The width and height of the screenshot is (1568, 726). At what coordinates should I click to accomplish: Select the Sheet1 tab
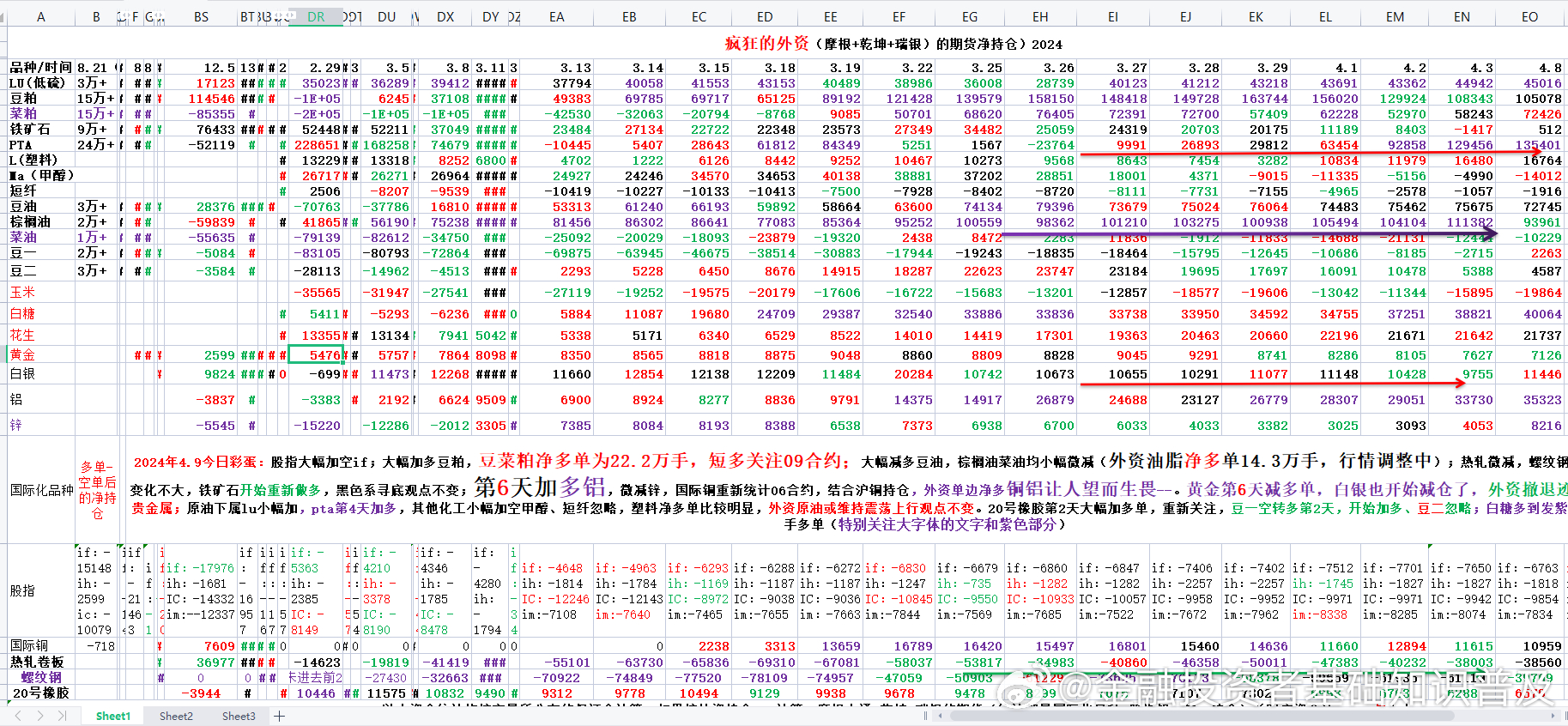(x=113, y=716)
